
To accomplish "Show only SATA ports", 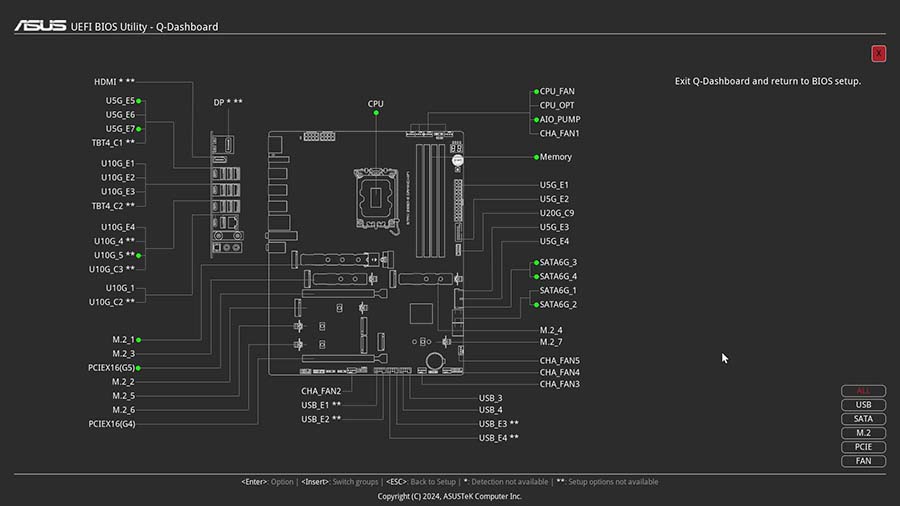I will pyautogui.click(x=863, y=419).
